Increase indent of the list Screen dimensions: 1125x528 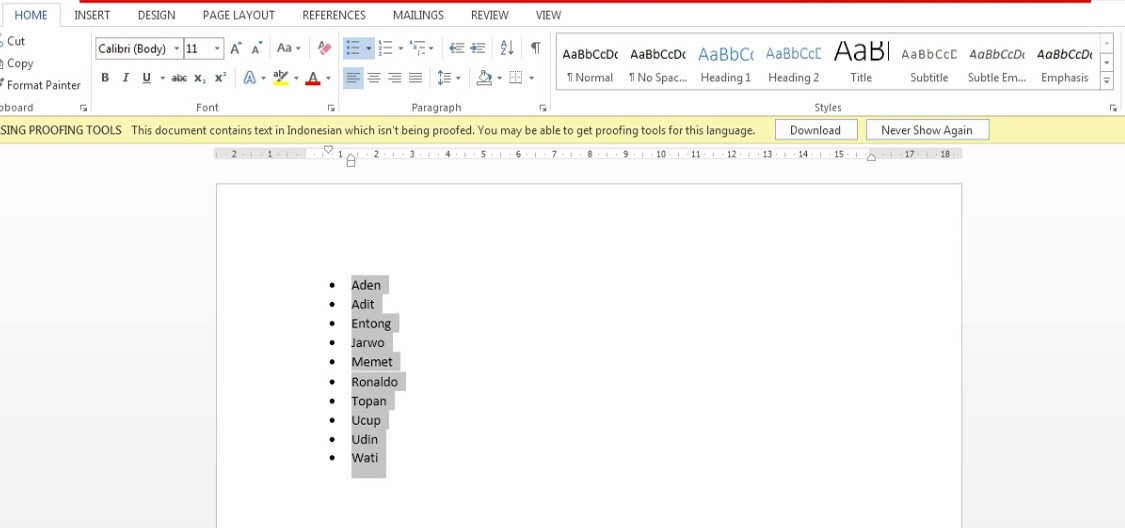(x=478, y=48)
